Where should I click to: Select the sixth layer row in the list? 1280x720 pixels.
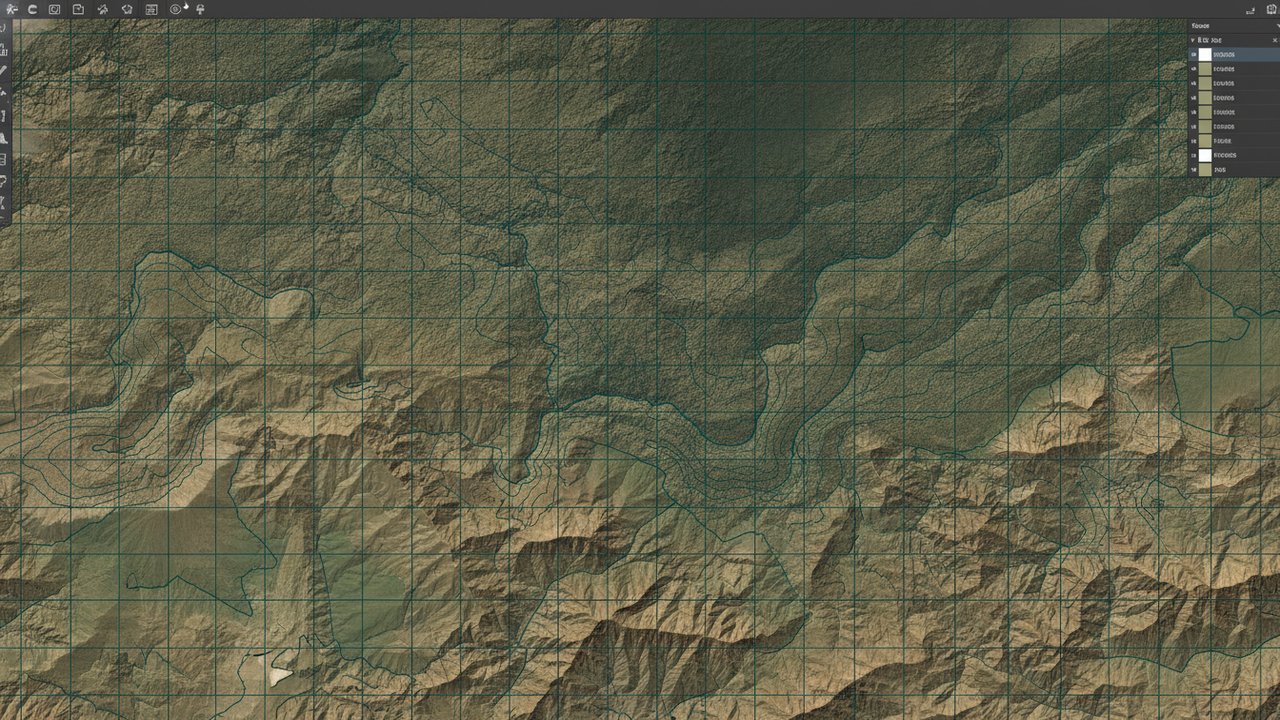click(x=1234, y=127)
